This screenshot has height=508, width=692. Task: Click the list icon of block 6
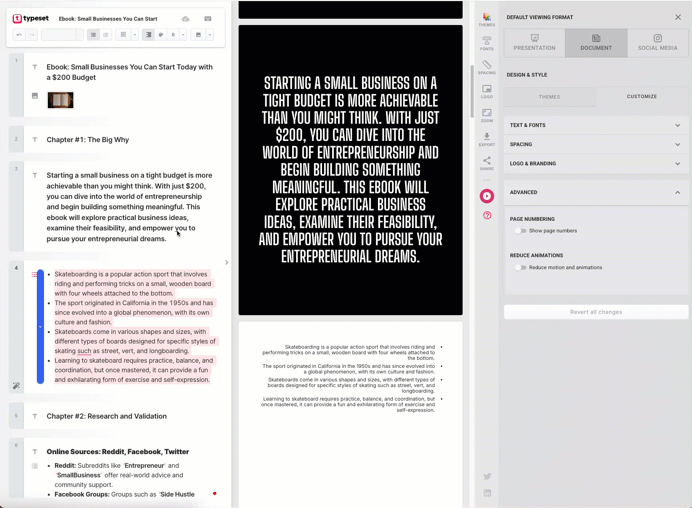click(35, 466)
